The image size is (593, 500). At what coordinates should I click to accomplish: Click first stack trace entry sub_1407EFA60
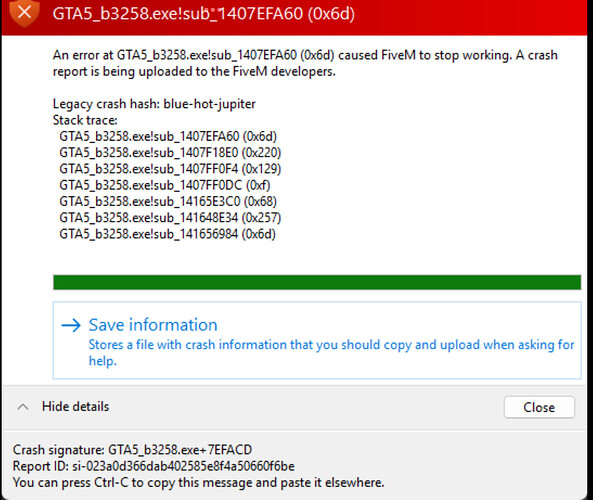168,137
